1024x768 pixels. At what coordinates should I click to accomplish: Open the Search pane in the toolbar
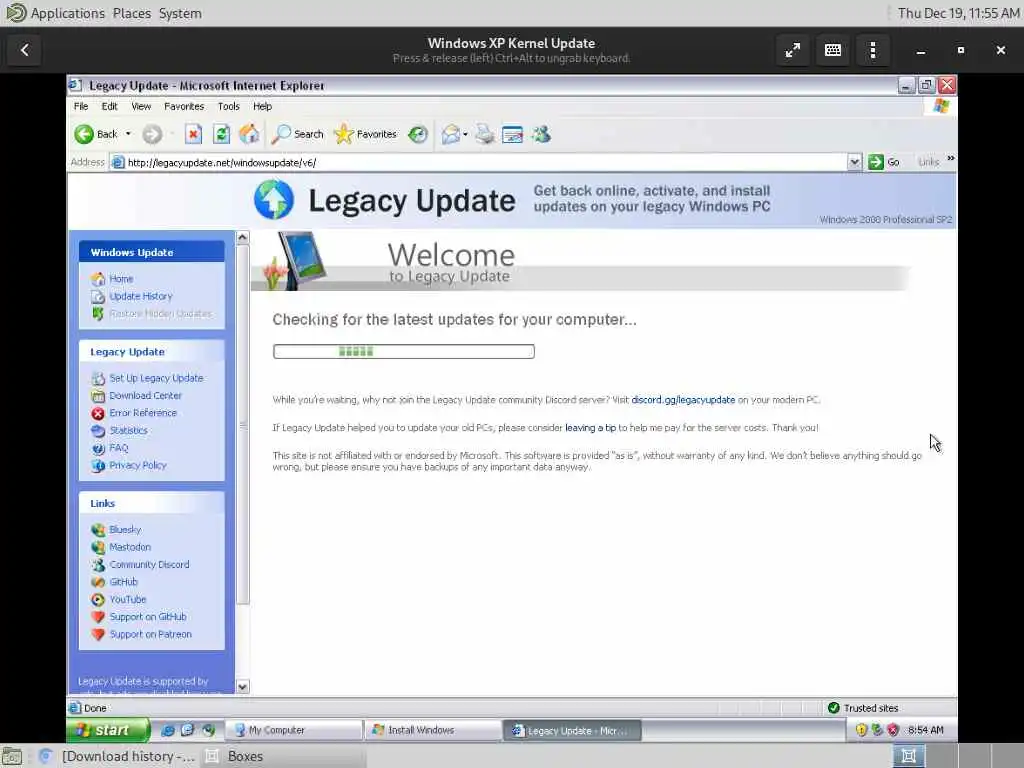(298, 135)
